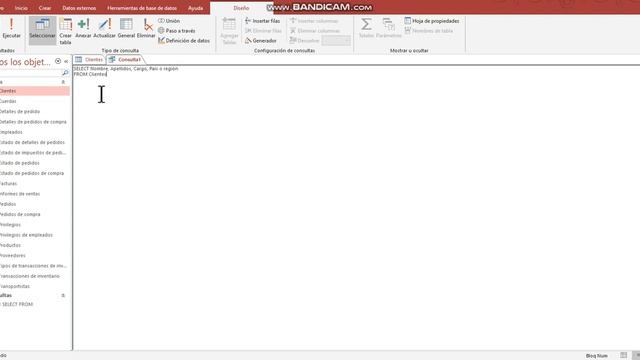This screenshot has width=640, height=360.
Task: Select the Paso a través option
Action: [177, 31]
